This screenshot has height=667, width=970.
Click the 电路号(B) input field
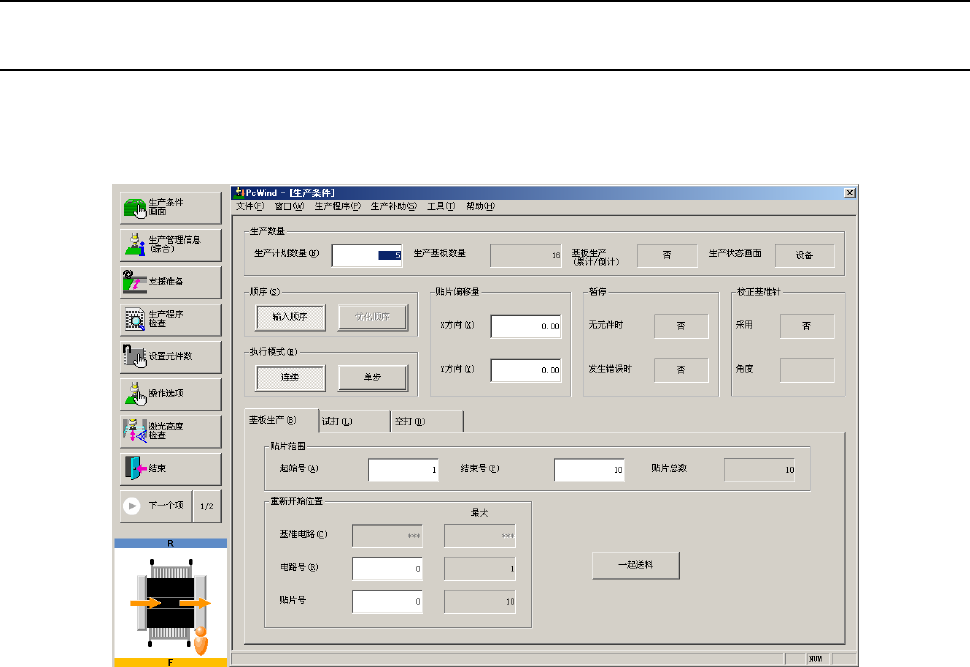[387, 569]
